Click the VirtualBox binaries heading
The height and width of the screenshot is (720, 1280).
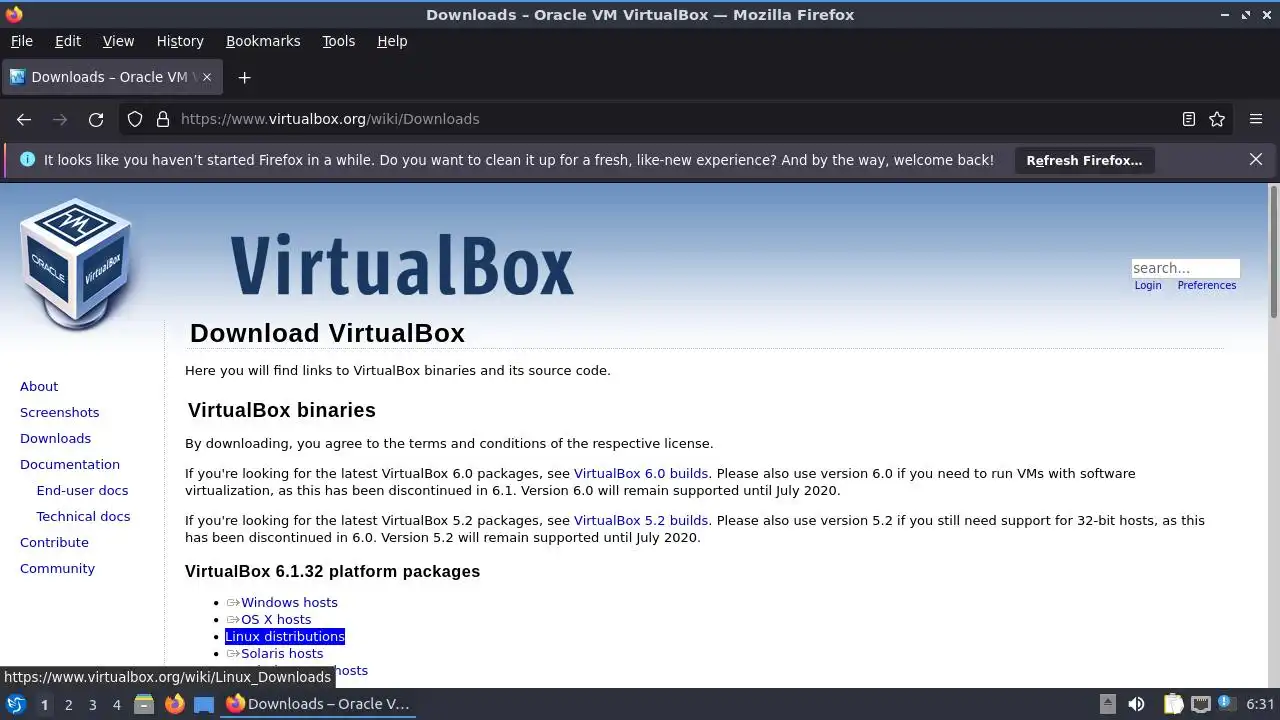coord(282,410)
